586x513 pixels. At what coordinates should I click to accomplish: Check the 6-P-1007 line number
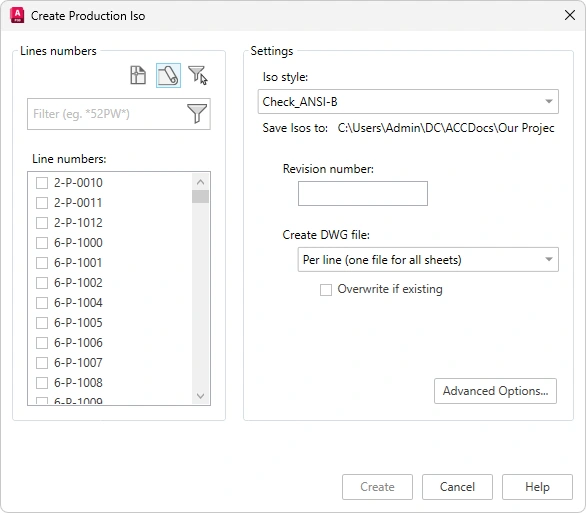pos(42,363)
